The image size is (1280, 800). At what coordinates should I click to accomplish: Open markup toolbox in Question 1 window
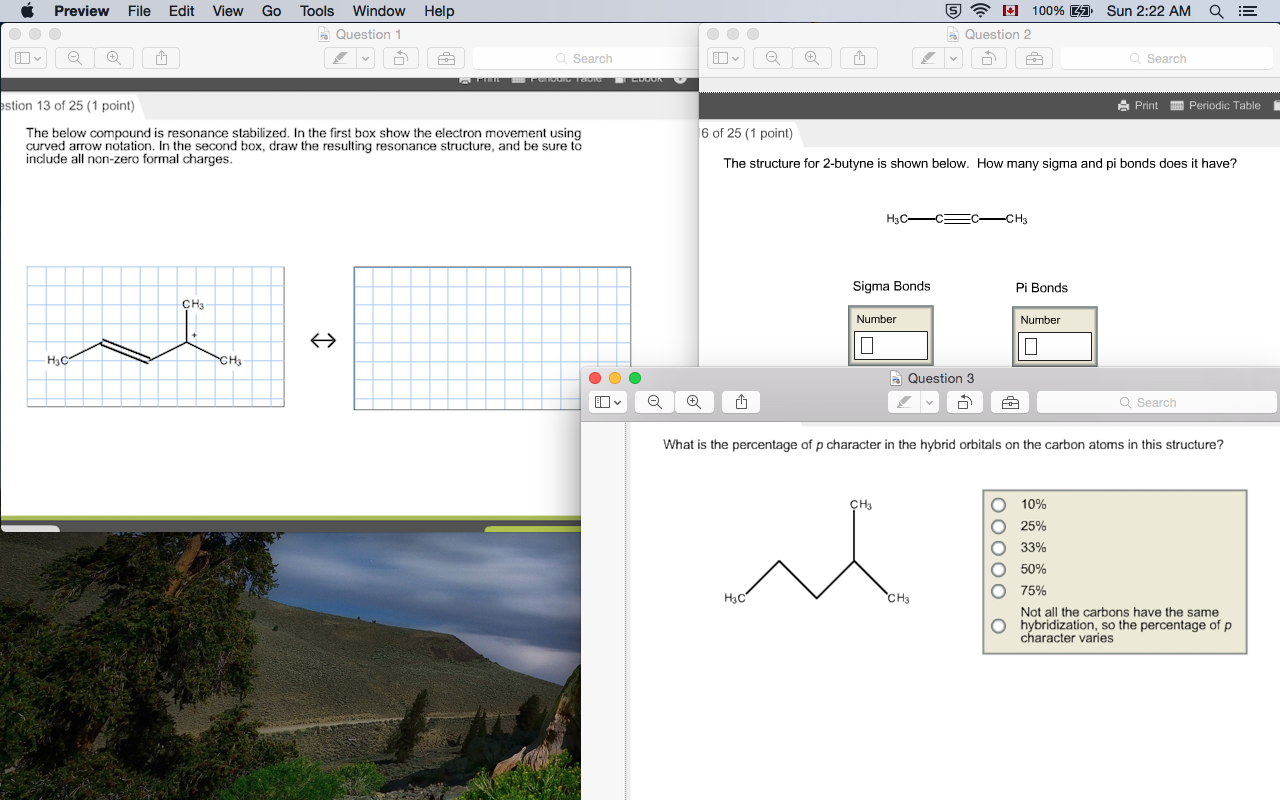446,58
